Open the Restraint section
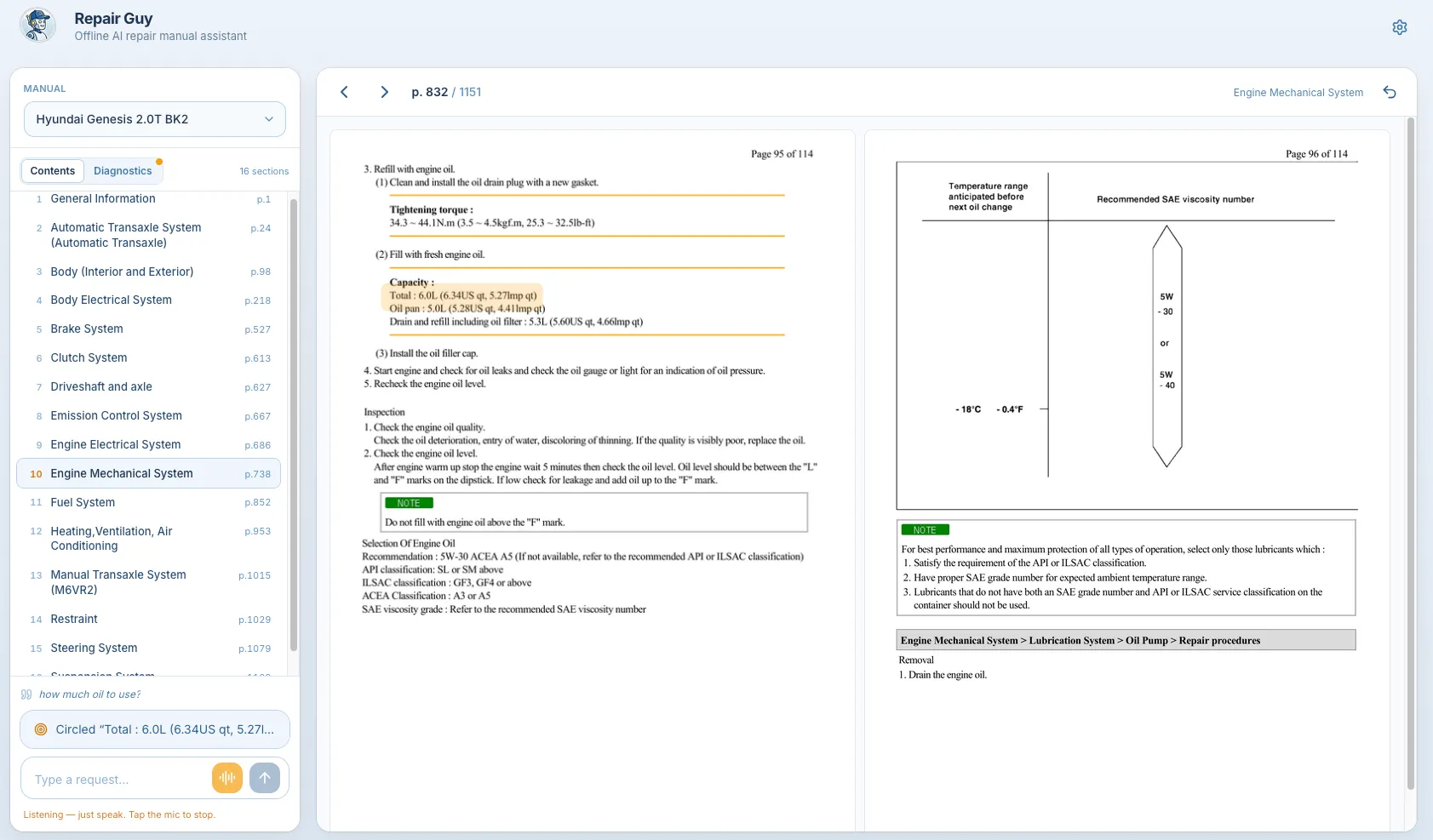This screenshot has width=1433, height=840. tap(149, 619)
